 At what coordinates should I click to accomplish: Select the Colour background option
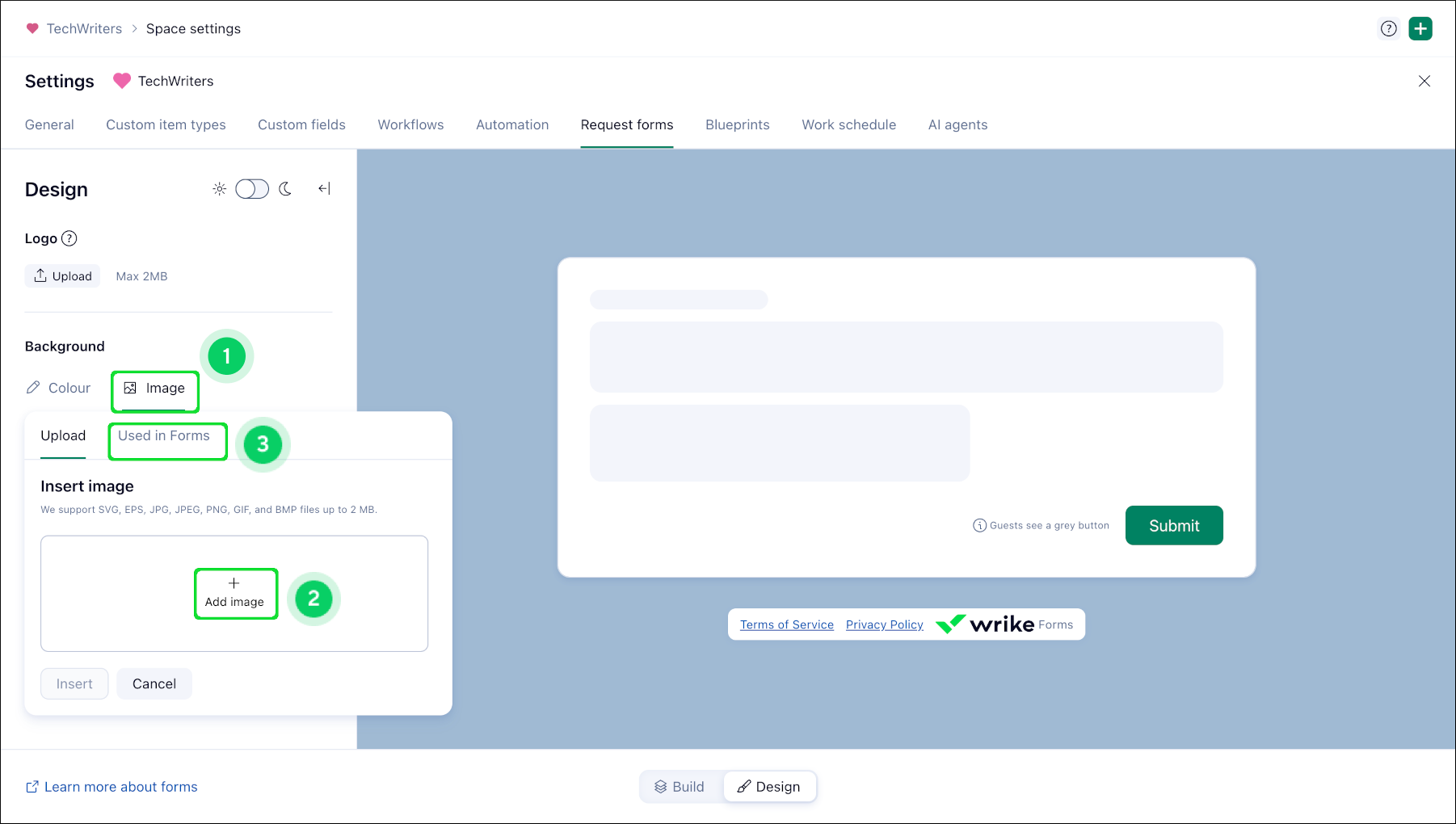click(58, 389)
